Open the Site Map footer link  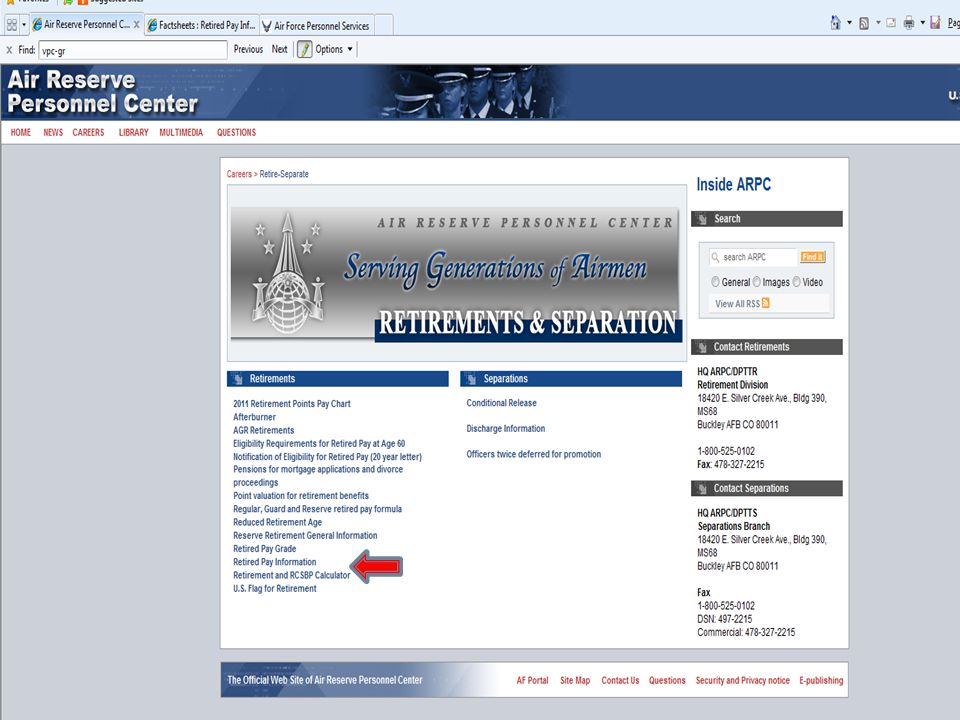click(575, 681)
